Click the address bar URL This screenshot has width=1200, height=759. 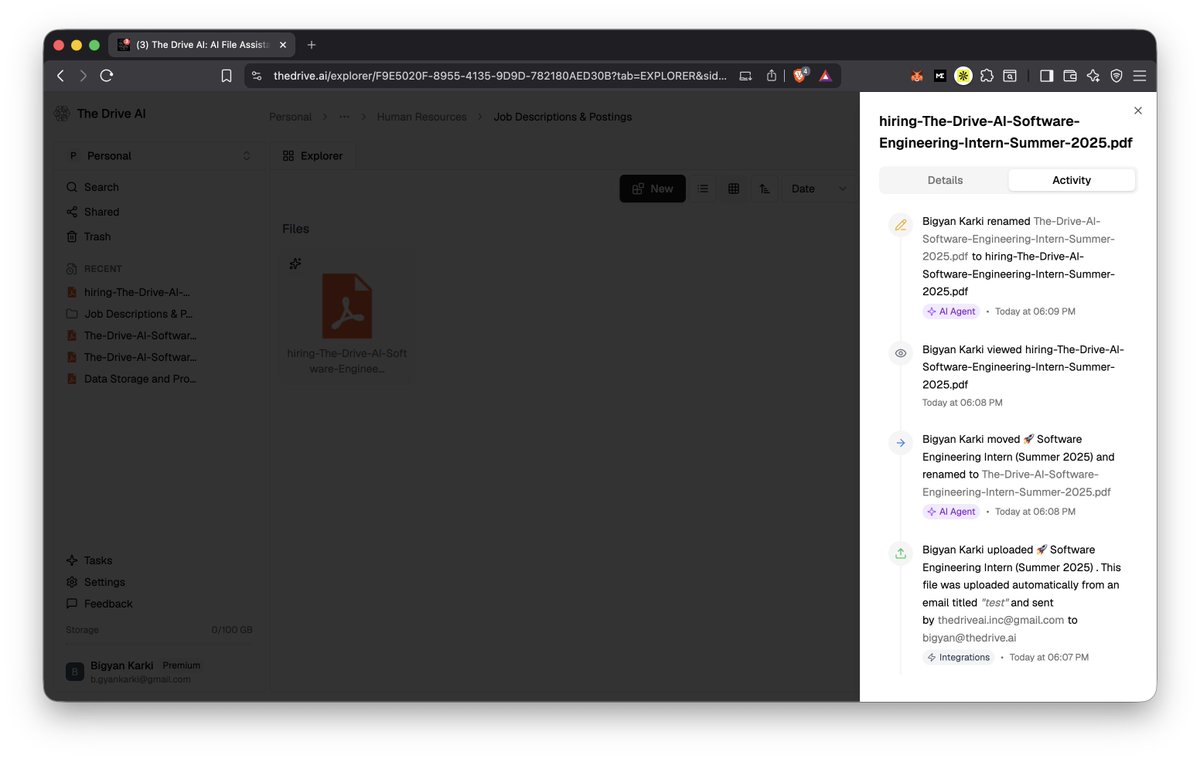[500, 76]
